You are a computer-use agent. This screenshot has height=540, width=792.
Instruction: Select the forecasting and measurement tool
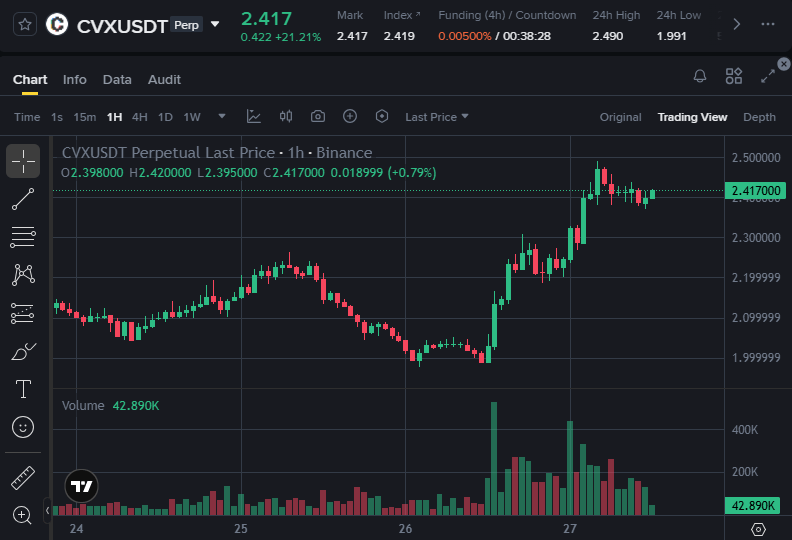pyautogui.click(x=23, y=313)
